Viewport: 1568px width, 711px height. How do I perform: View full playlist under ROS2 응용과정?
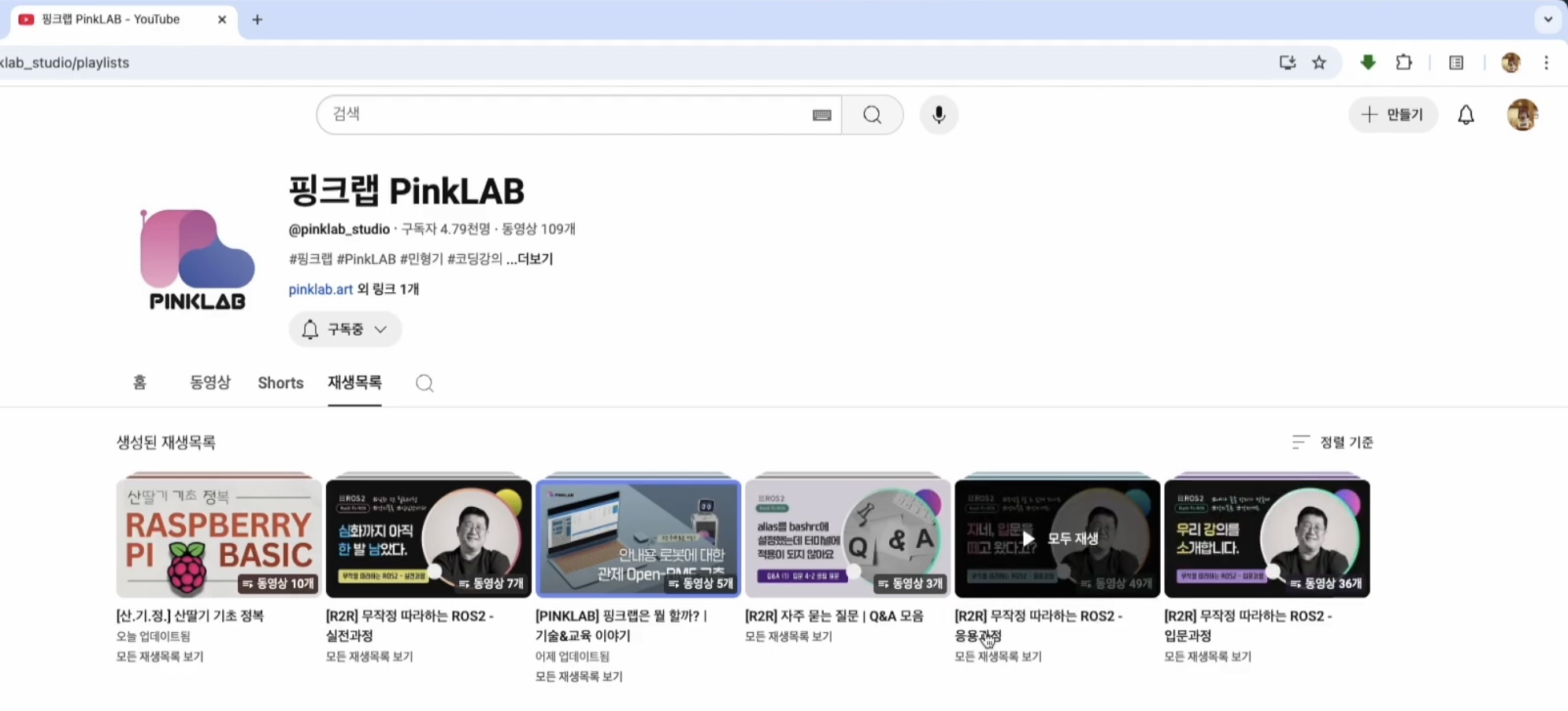[x=998, y=657]
